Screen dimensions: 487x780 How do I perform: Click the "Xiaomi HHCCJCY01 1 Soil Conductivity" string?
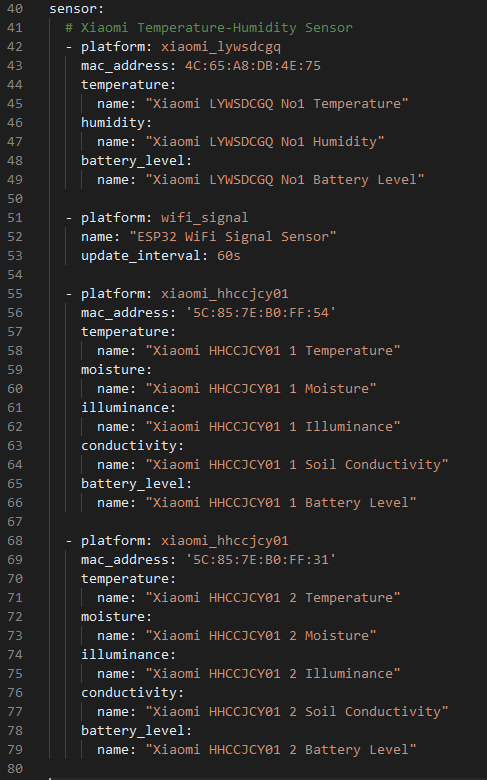tap(297, 465)
